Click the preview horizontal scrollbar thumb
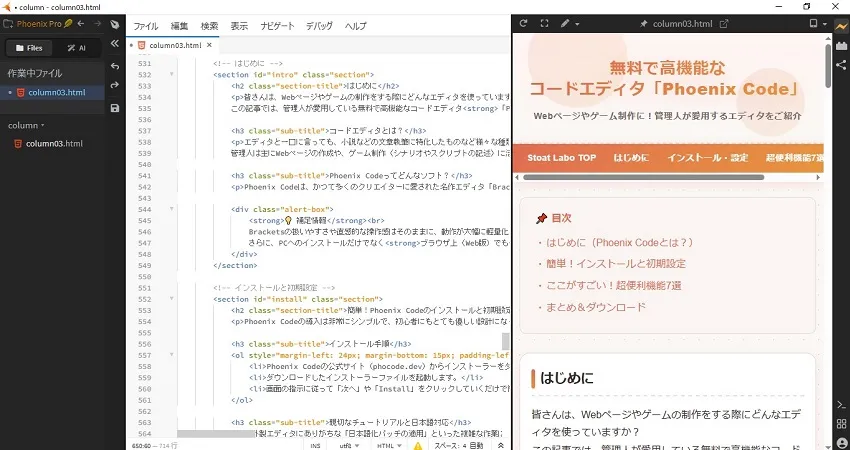Image resolution: width=850 pixels, height=450 pixels. [643, 177]
